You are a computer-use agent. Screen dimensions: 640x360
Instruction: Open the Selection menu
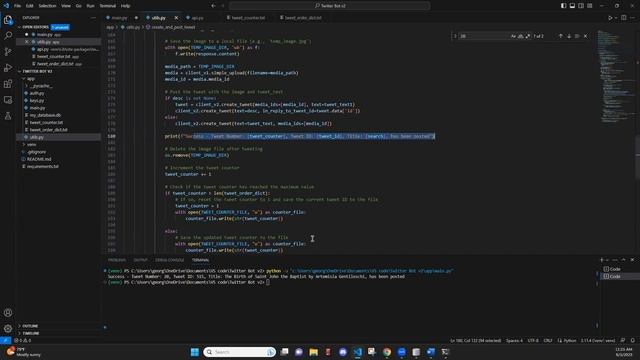(x=47, y=6)
